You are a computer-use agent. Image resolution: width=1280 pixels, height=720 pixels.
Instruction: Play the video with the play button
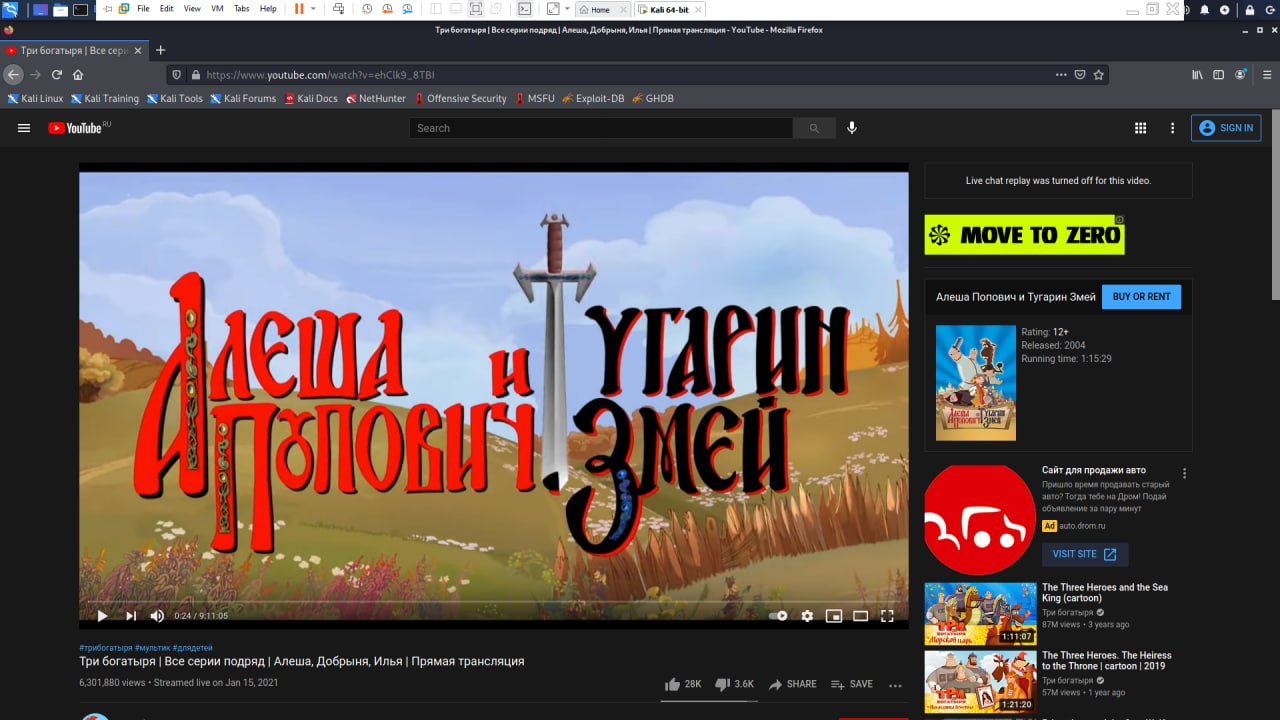click(102, 616)
